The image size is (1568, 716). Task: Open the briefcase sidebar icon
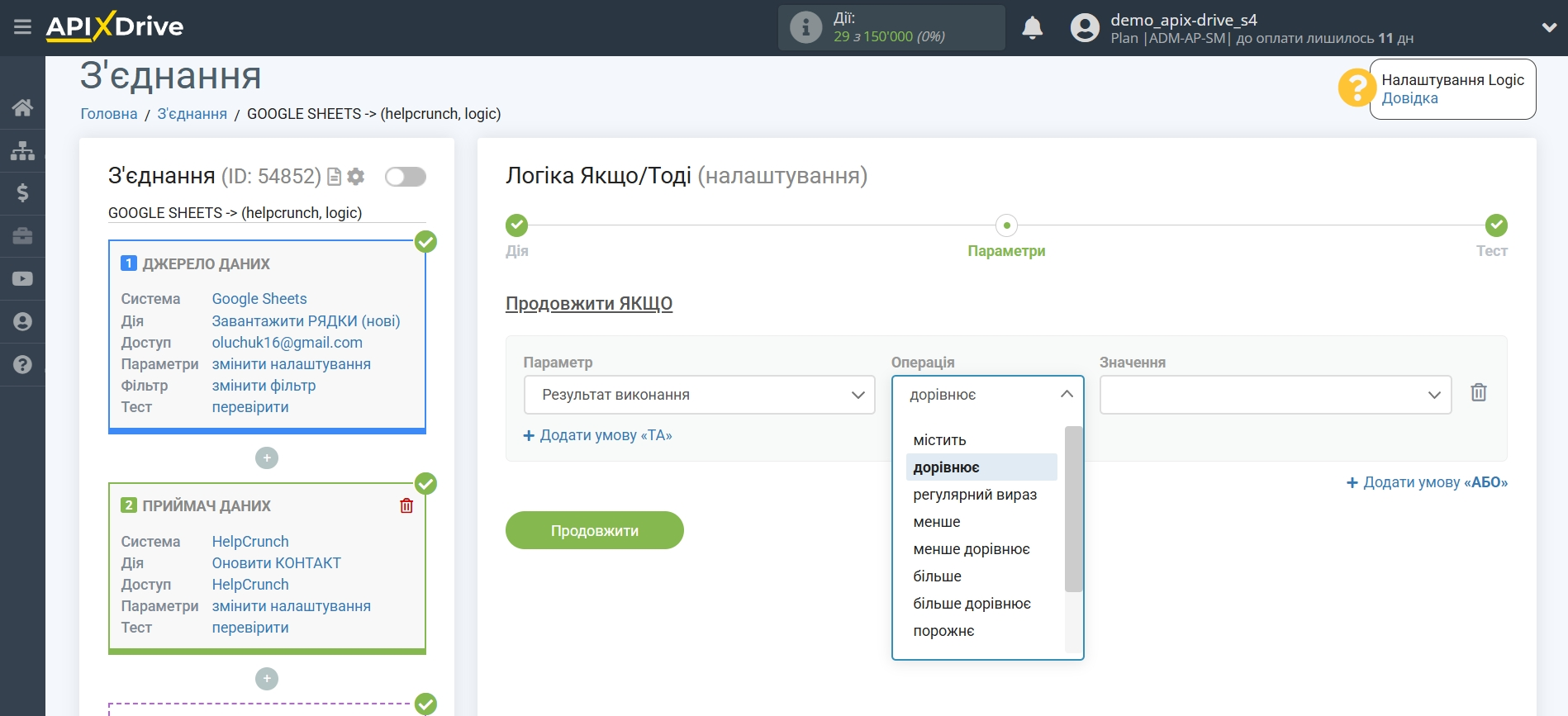(22, 236)
